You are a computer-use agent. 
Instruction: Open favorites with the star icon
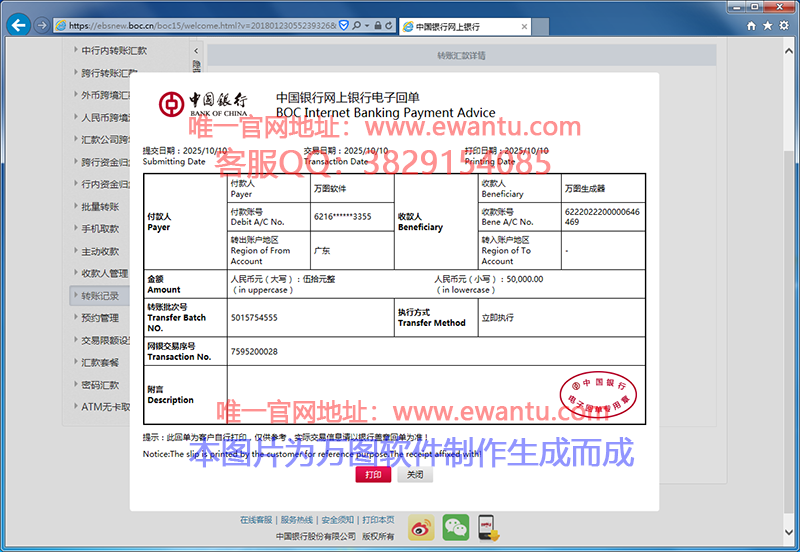click(x=767, y=26)
